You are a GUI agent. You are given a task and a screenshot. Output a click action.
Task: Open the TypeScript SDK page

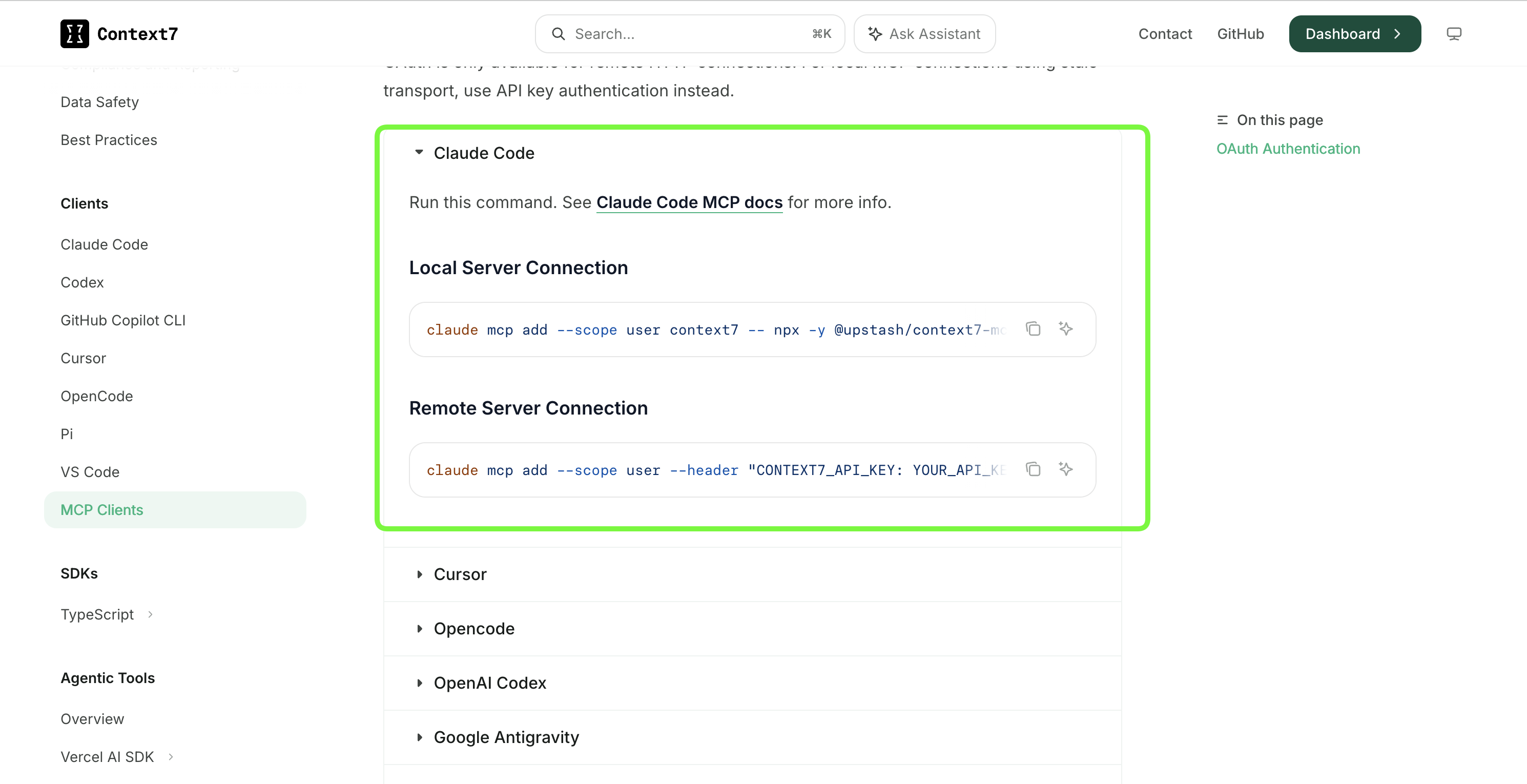[x=97, y=614]
